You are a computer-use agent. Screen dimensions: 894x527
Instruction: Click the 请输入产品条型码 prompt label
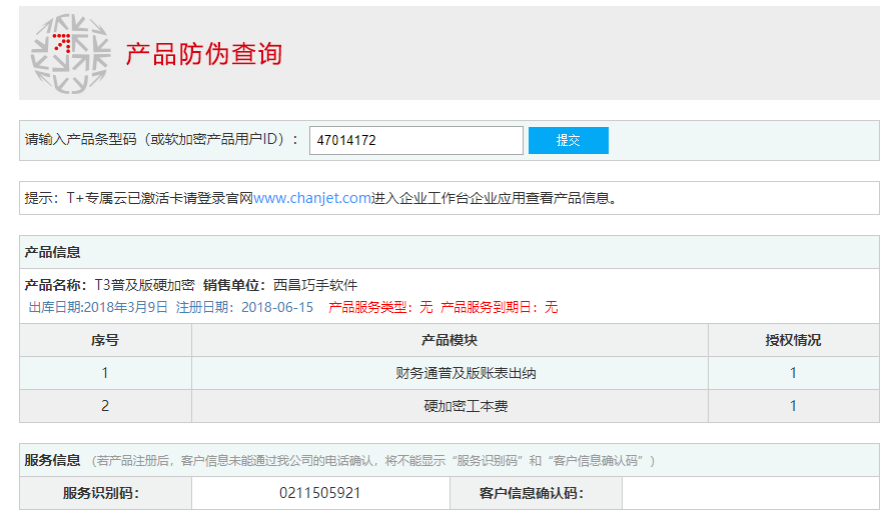[161, 140]
